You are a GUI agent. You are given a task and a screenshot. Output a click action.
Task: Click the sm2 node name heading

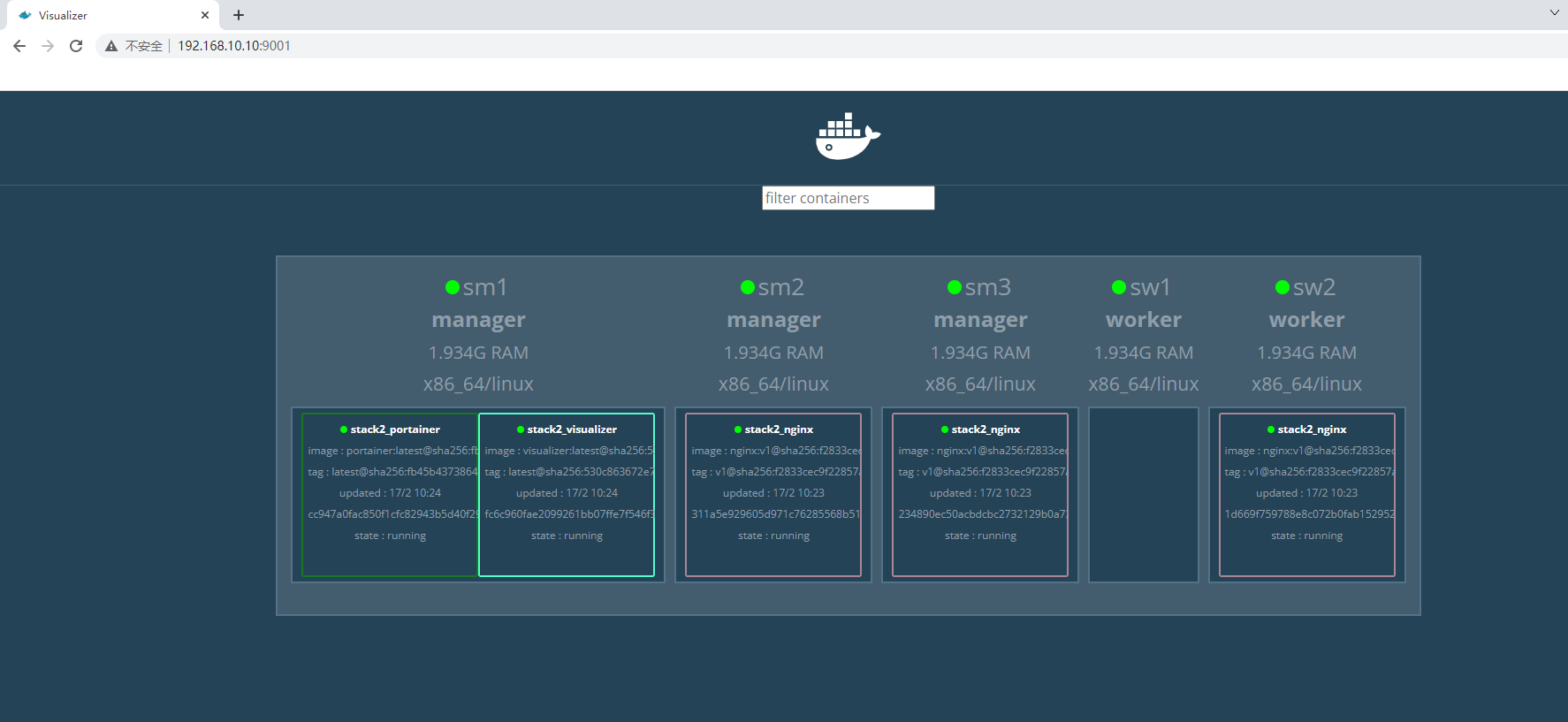pyautogui.click(x=780, y=287)
